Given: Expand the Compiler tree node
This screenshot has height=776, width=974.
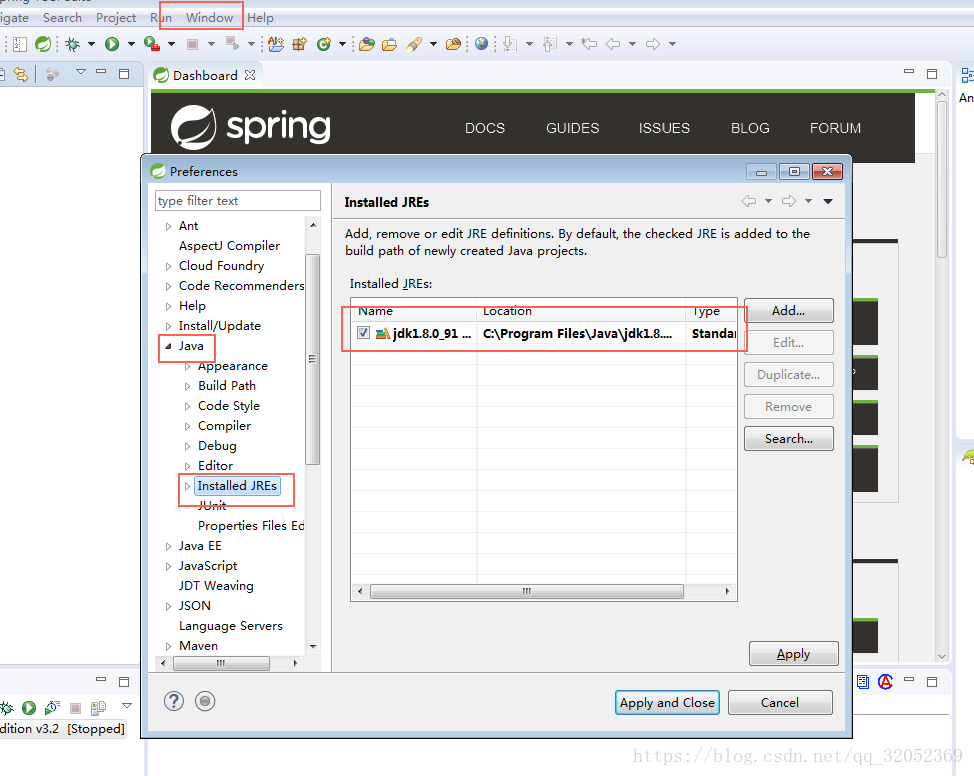Looking at the screenshot, I should coord(188,426).
